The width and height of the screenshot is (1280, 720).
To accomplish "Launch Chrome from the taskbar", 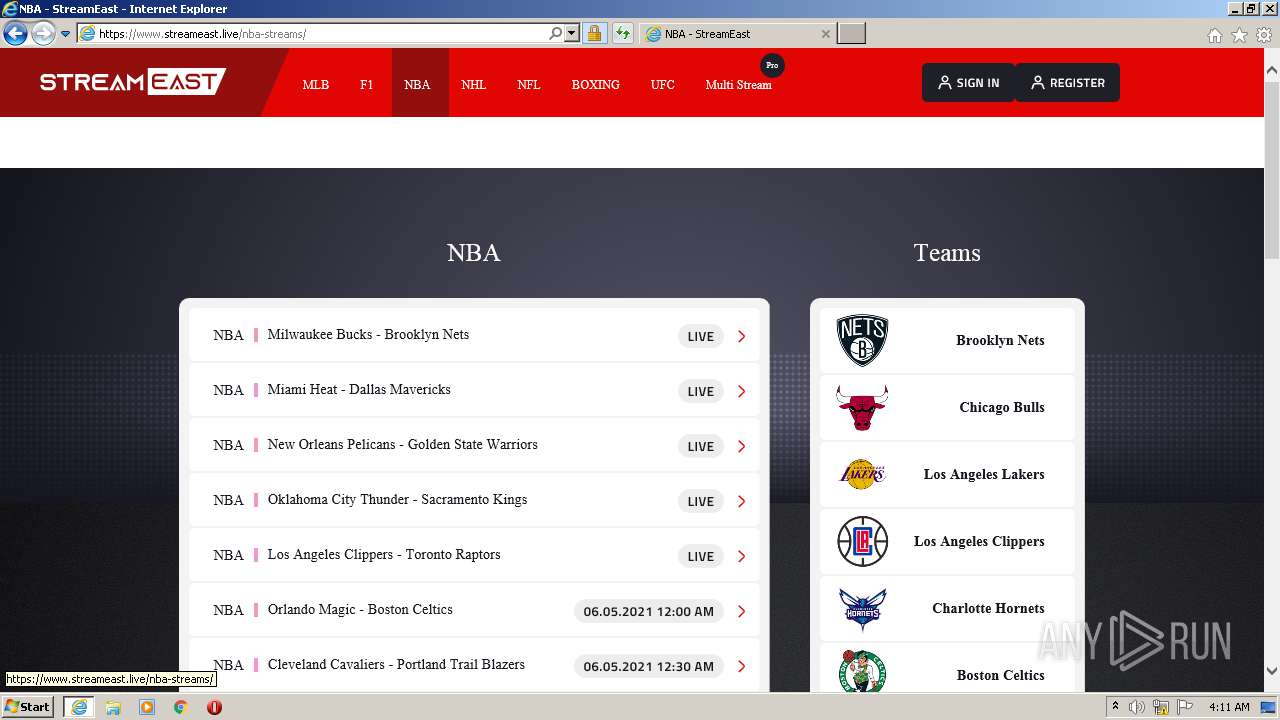I will pyautogui.click(x=180, y=707).
